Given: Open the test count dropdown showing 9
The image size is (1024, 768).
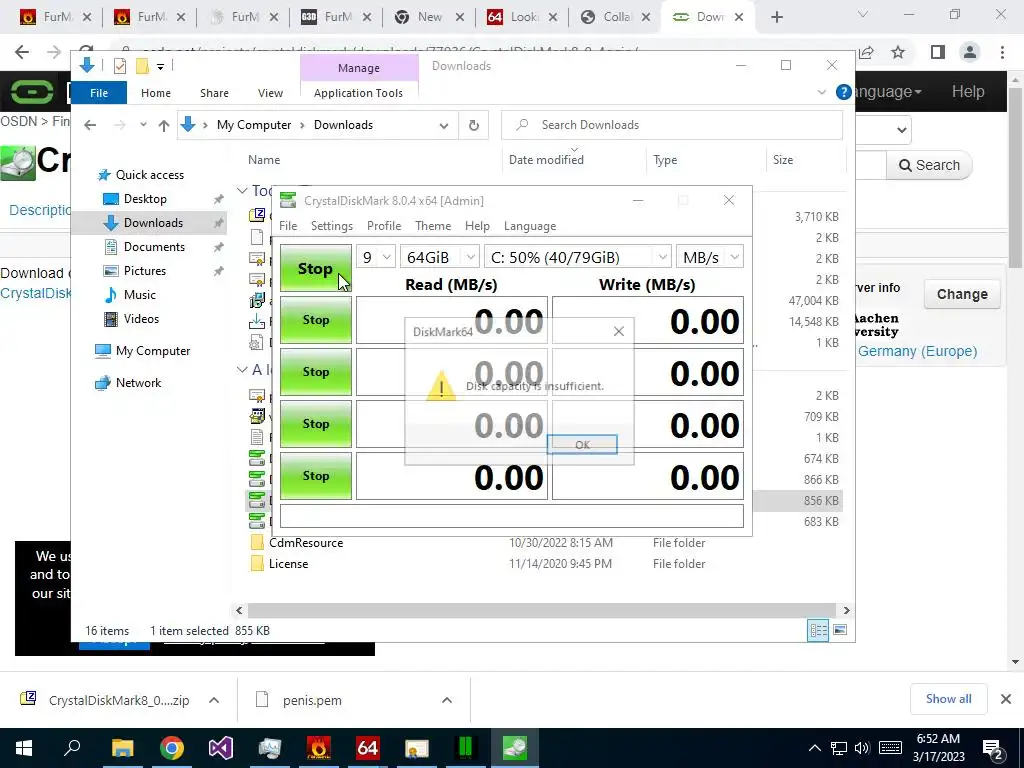Looking at the screenshot, I should (x=376, y=257).
